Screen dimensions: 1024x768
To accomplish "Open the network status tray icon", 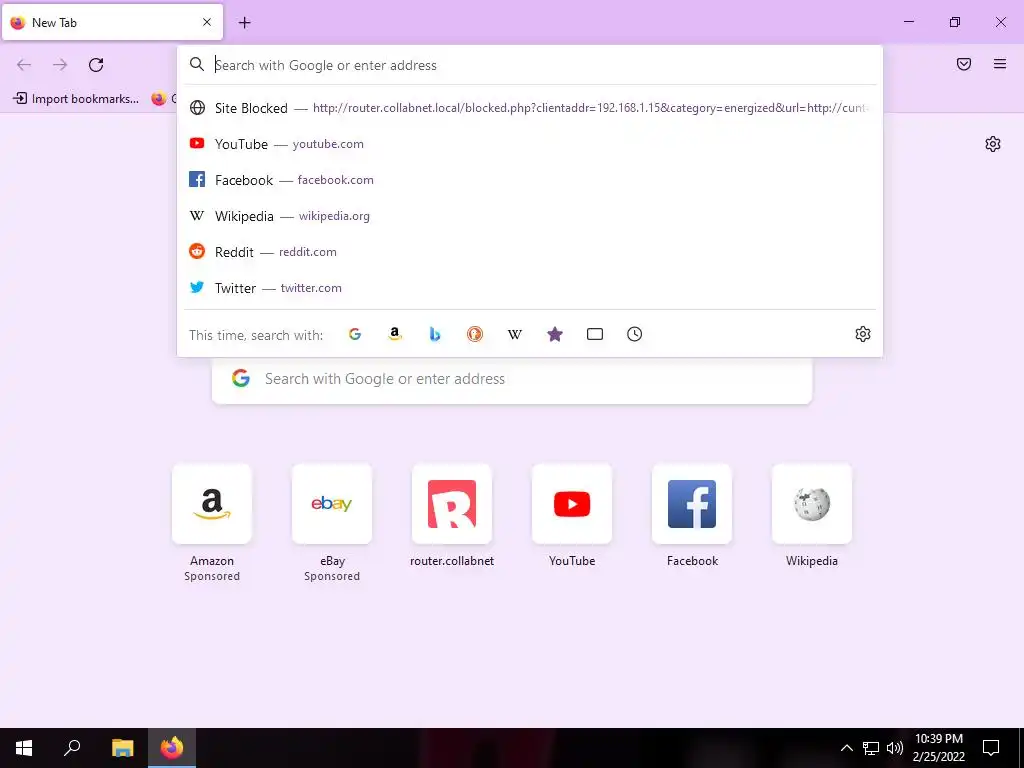I will [871, 748].
